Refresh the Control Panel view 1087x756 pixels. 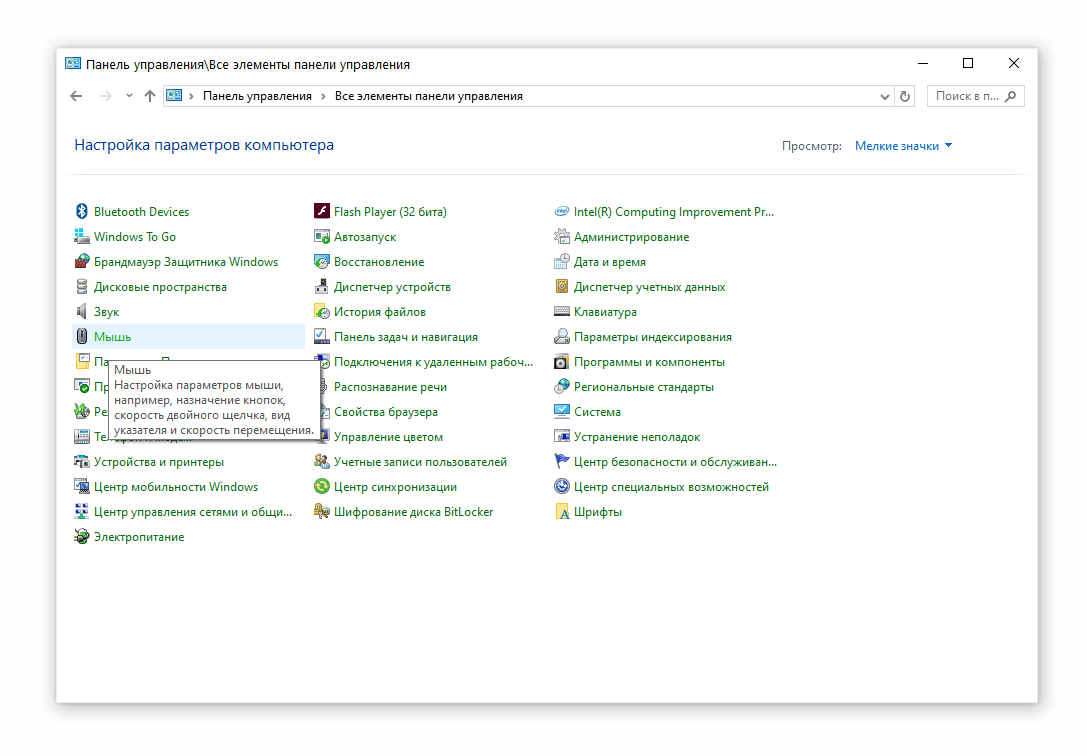[x=905, y=96]
